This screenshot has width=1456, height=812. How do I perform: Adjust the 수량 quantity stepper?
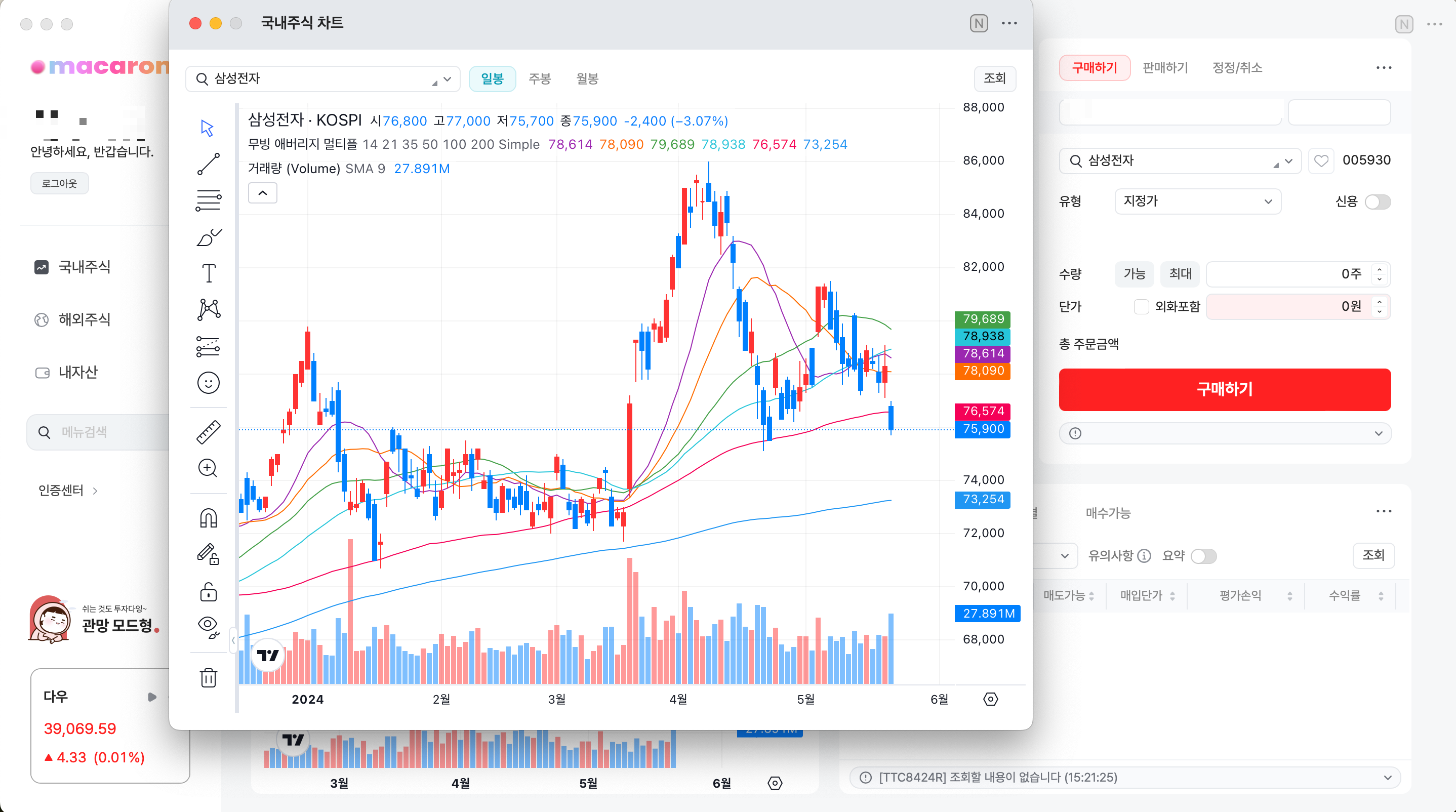click(x=1380, y=274)
